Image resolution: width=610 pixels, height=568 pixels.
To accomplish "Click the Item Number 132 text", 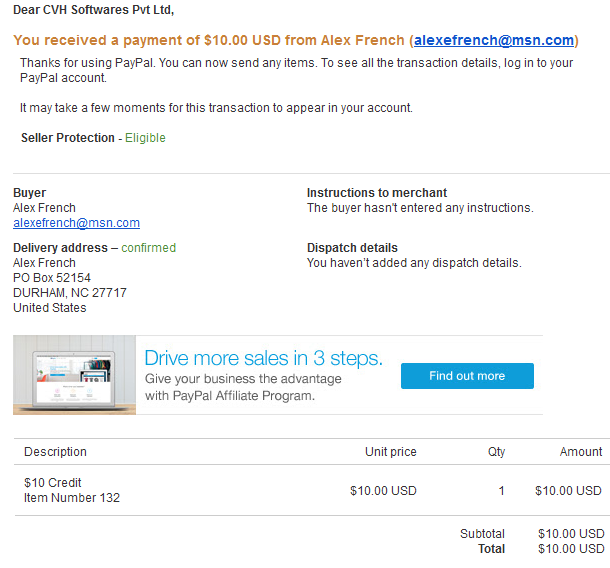I will coord(72,498).
